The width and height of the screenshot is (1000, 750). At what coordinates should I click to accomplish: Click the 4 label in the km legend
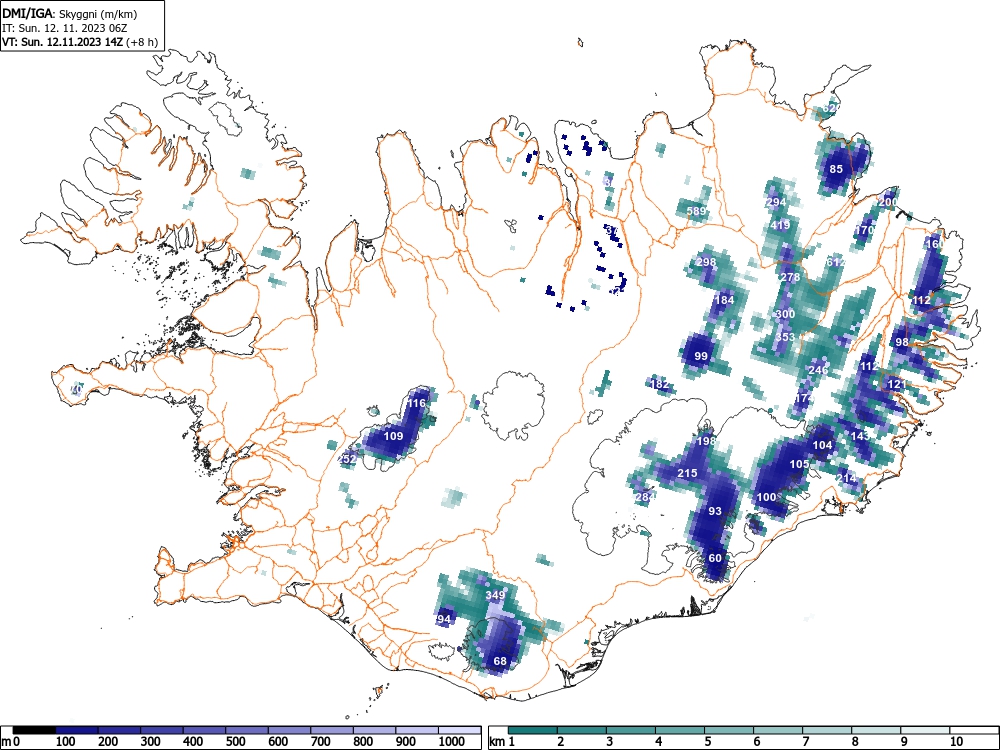(659, 742)
